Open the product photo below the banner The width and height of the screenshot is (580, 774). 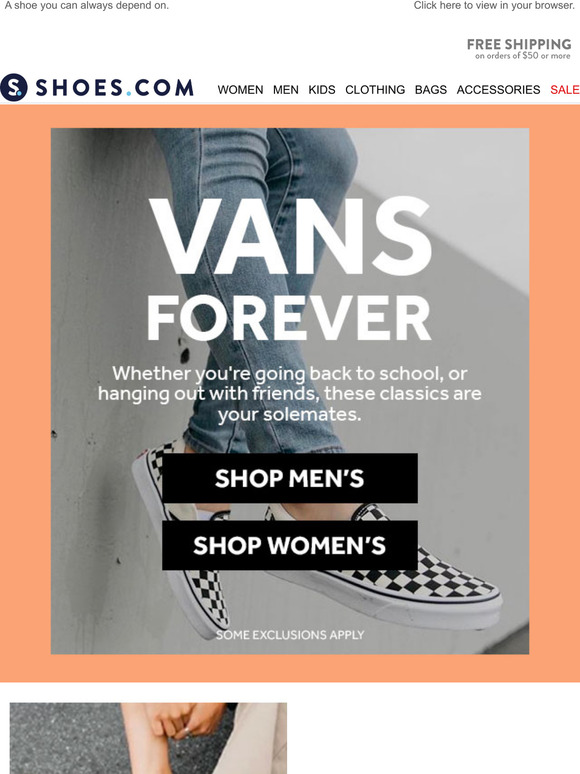pyautogui.click(x=148, y=738)
